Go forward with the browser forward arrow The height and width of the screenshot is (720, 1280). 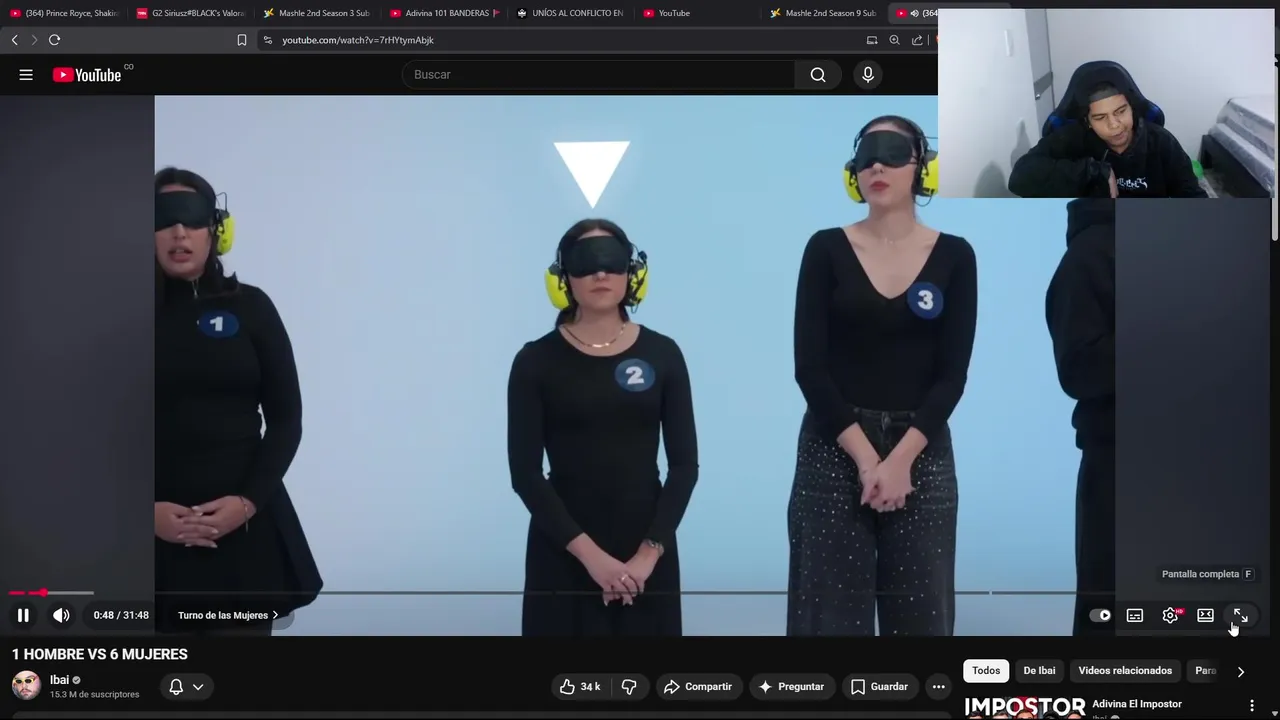[x=34, y=40]
